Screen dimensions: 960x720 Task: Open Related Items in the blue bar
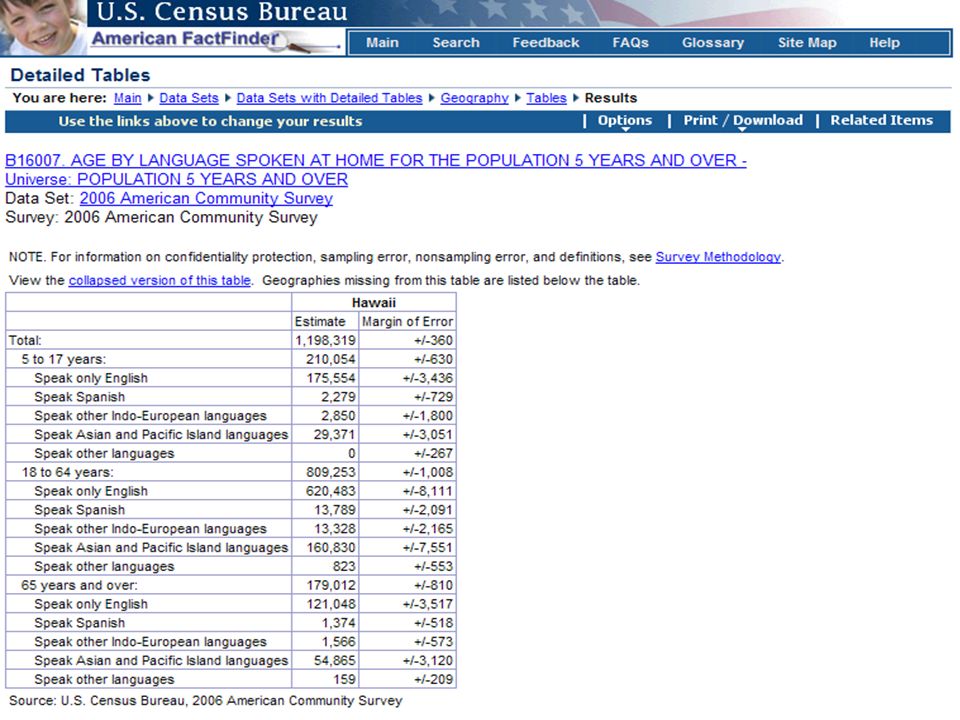coord(882,121)
